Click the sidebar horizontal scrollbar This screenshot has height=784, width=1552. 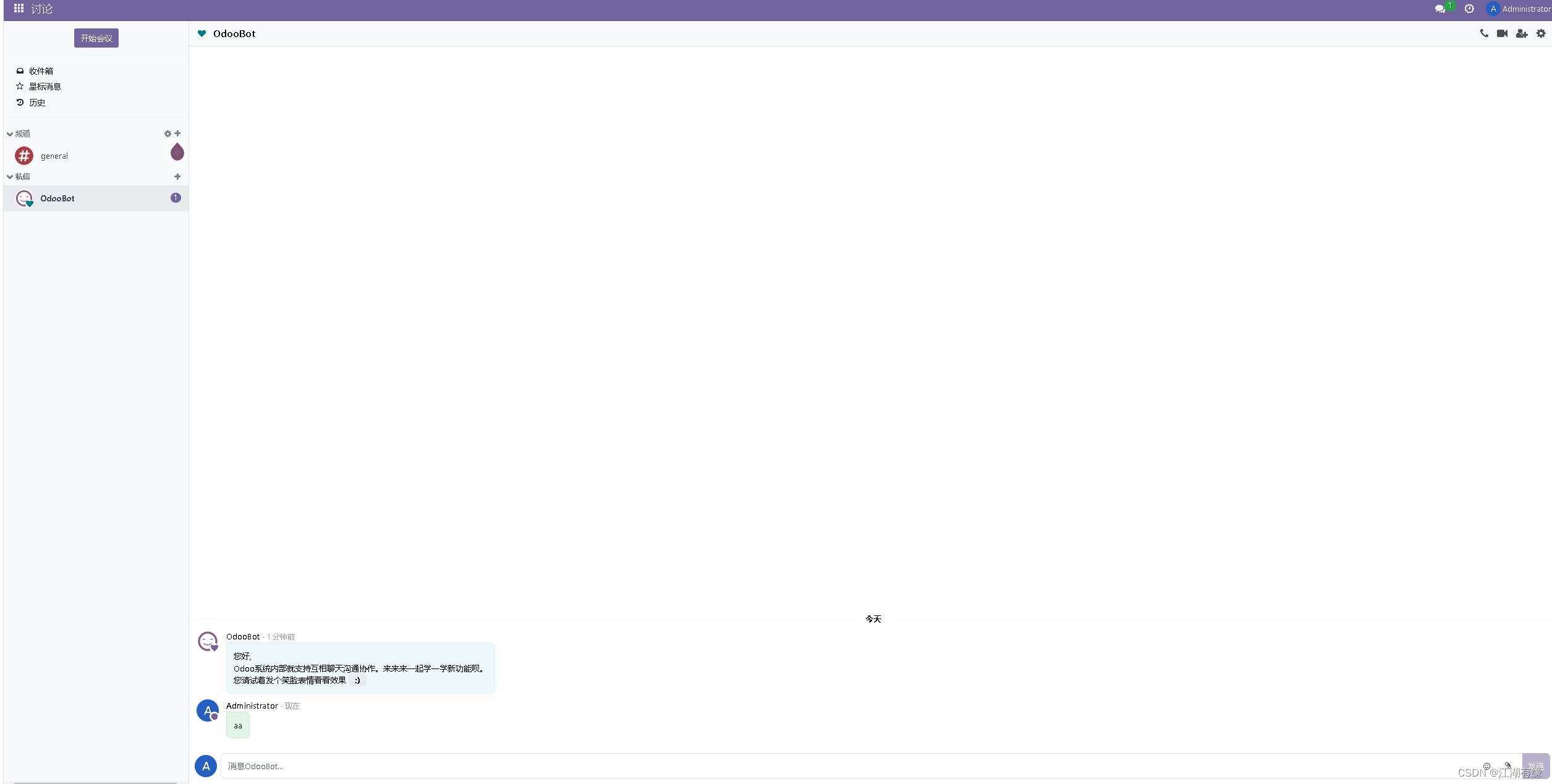point(96,783)
